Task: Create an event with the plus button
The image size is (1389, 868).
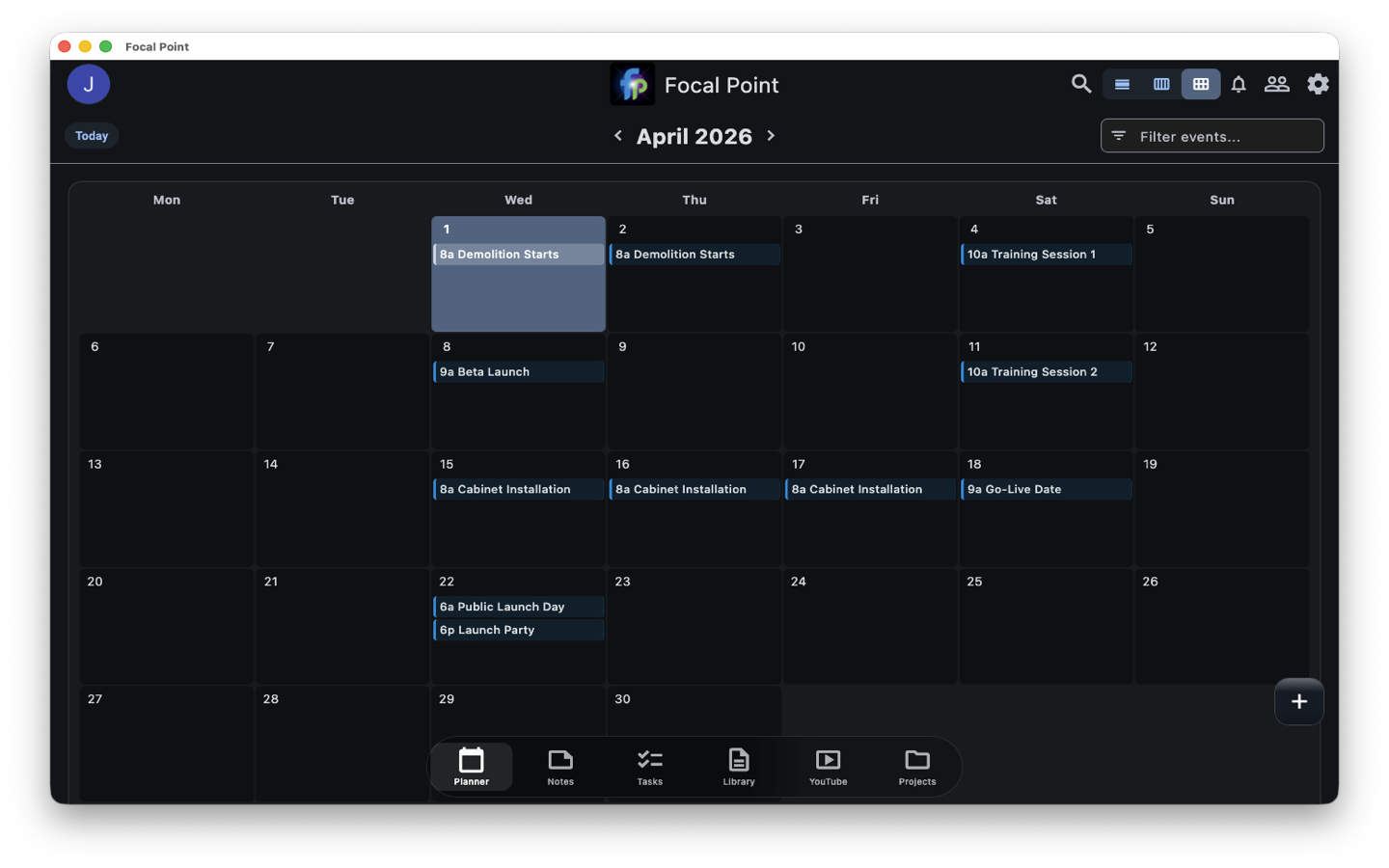Action: pos(1298,701)
